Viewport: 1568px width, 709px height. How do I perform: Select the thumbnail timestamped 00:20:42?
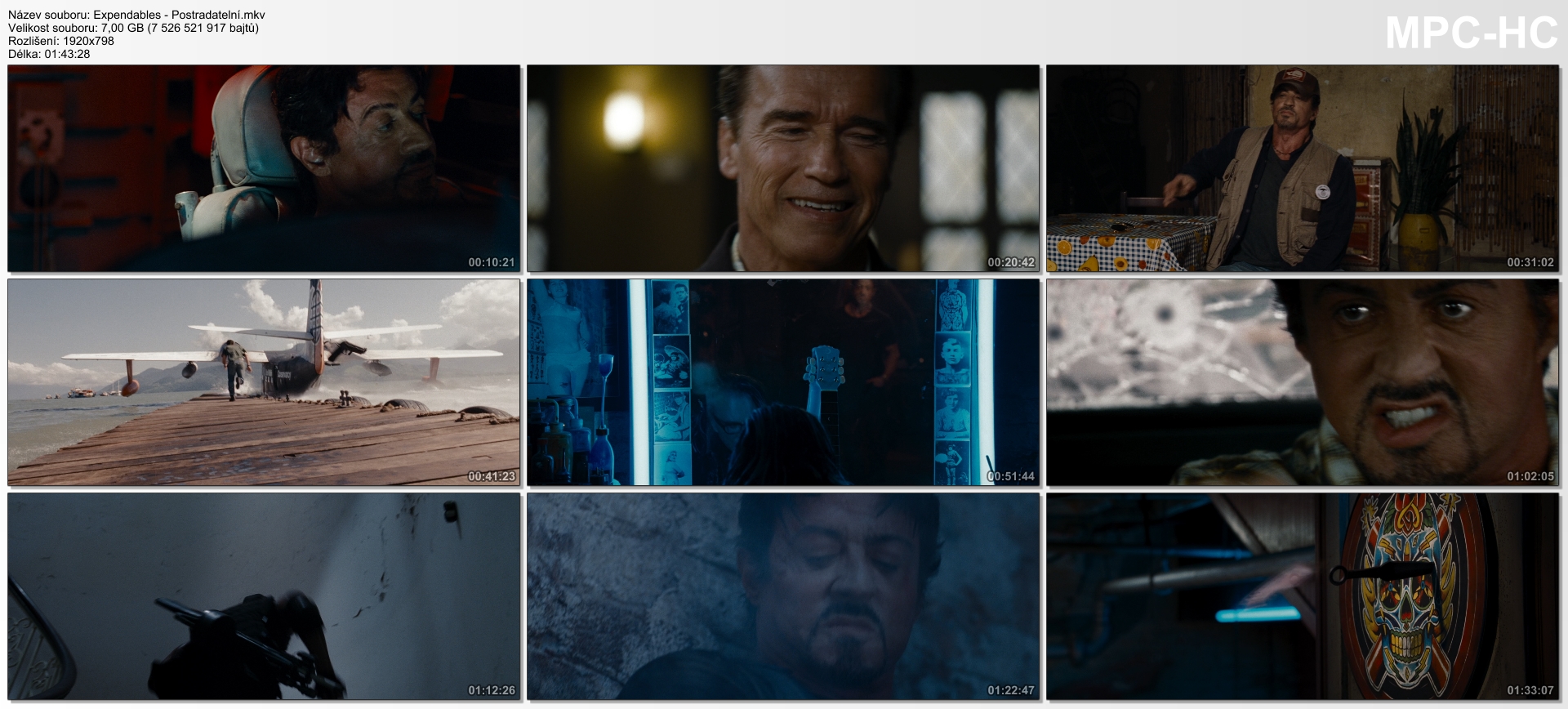pos(783,168)
